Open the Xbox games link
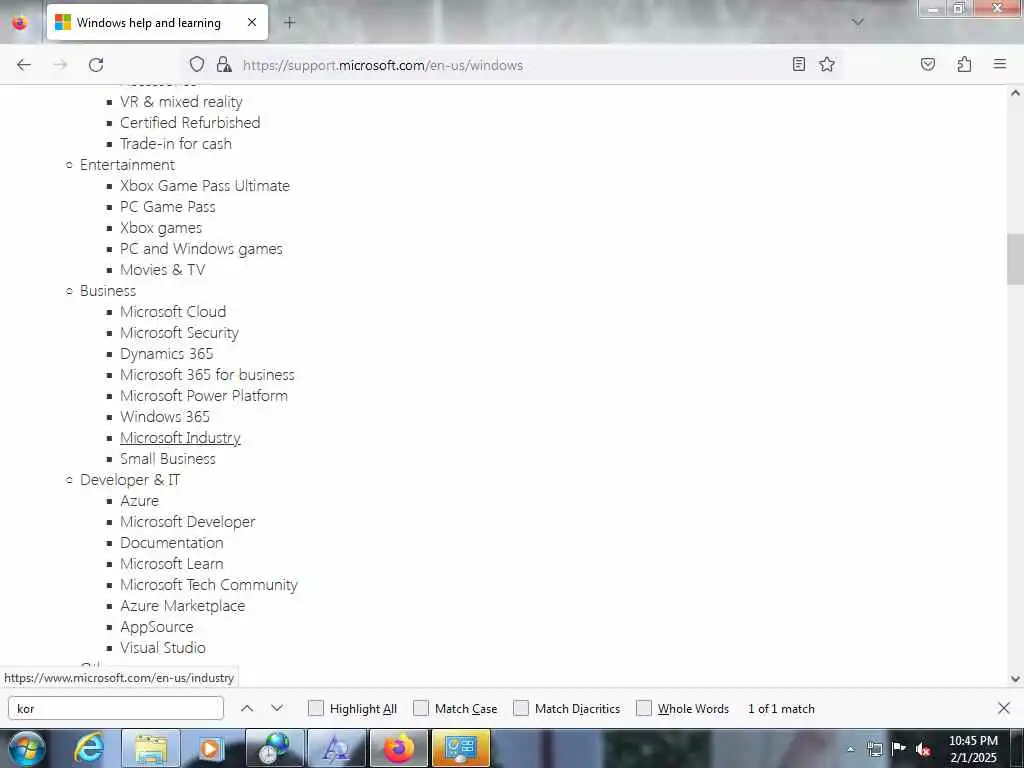 point(161,228)
